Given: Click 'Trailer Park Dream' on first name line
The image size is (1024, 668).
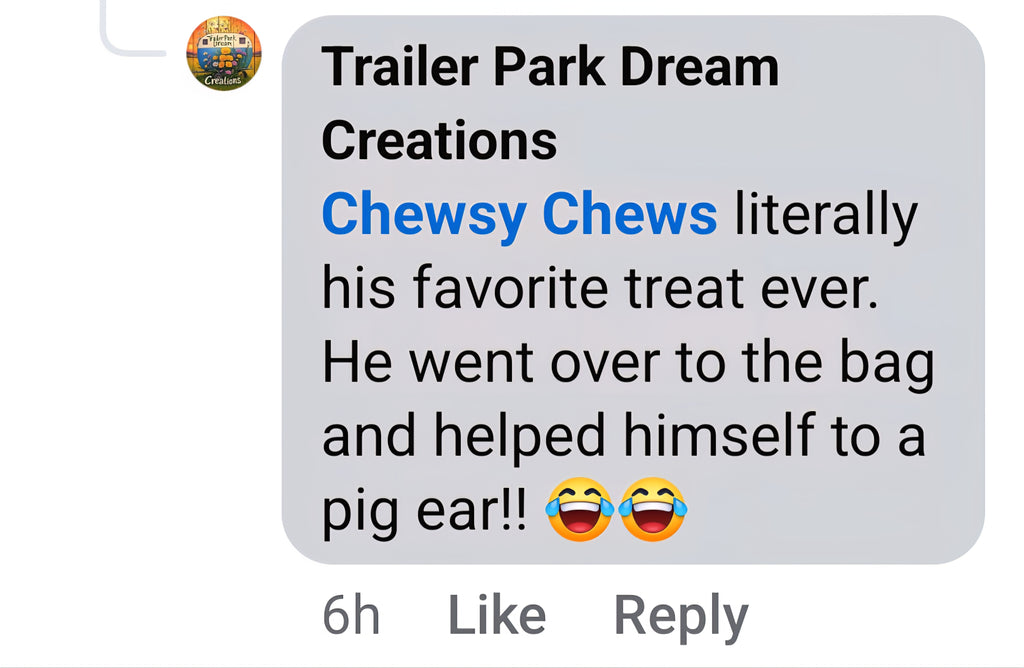Looking at the screenshot, I should (x=550, y=67).
